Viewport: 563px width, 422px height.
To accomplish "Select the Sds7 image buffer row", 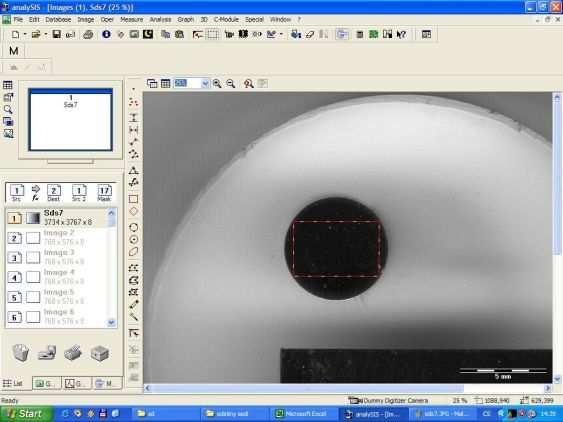I will (57, 218).
